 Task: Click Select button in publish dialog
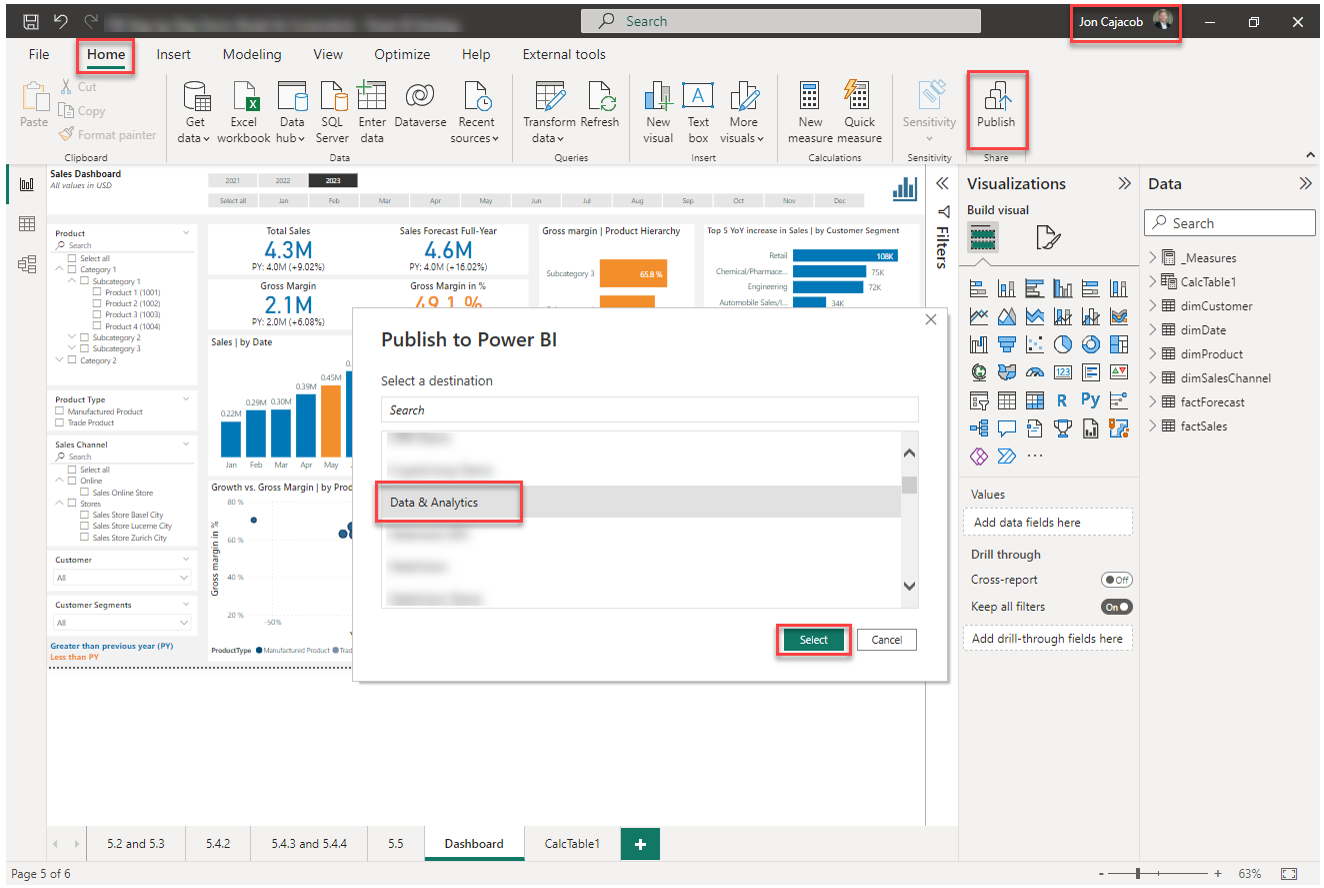click(x=814, y=640)
